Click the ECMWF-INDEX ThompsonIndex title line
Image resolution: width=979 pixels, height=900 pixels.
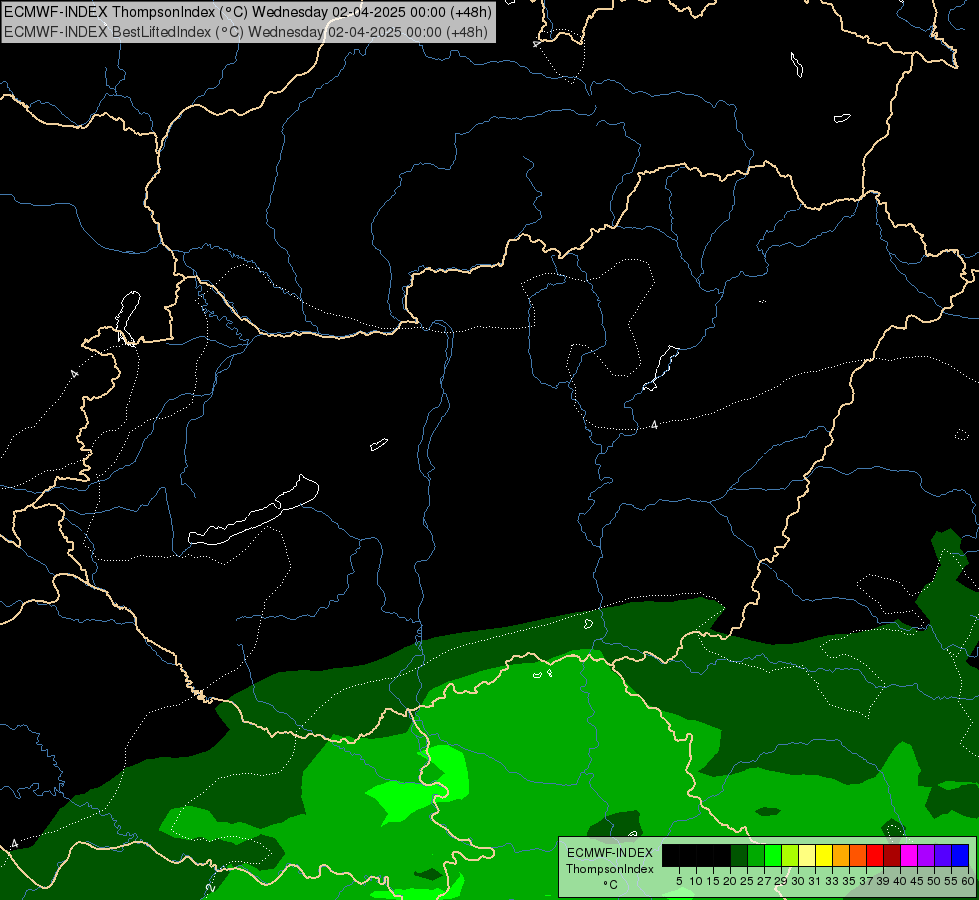tap(247, 12)
